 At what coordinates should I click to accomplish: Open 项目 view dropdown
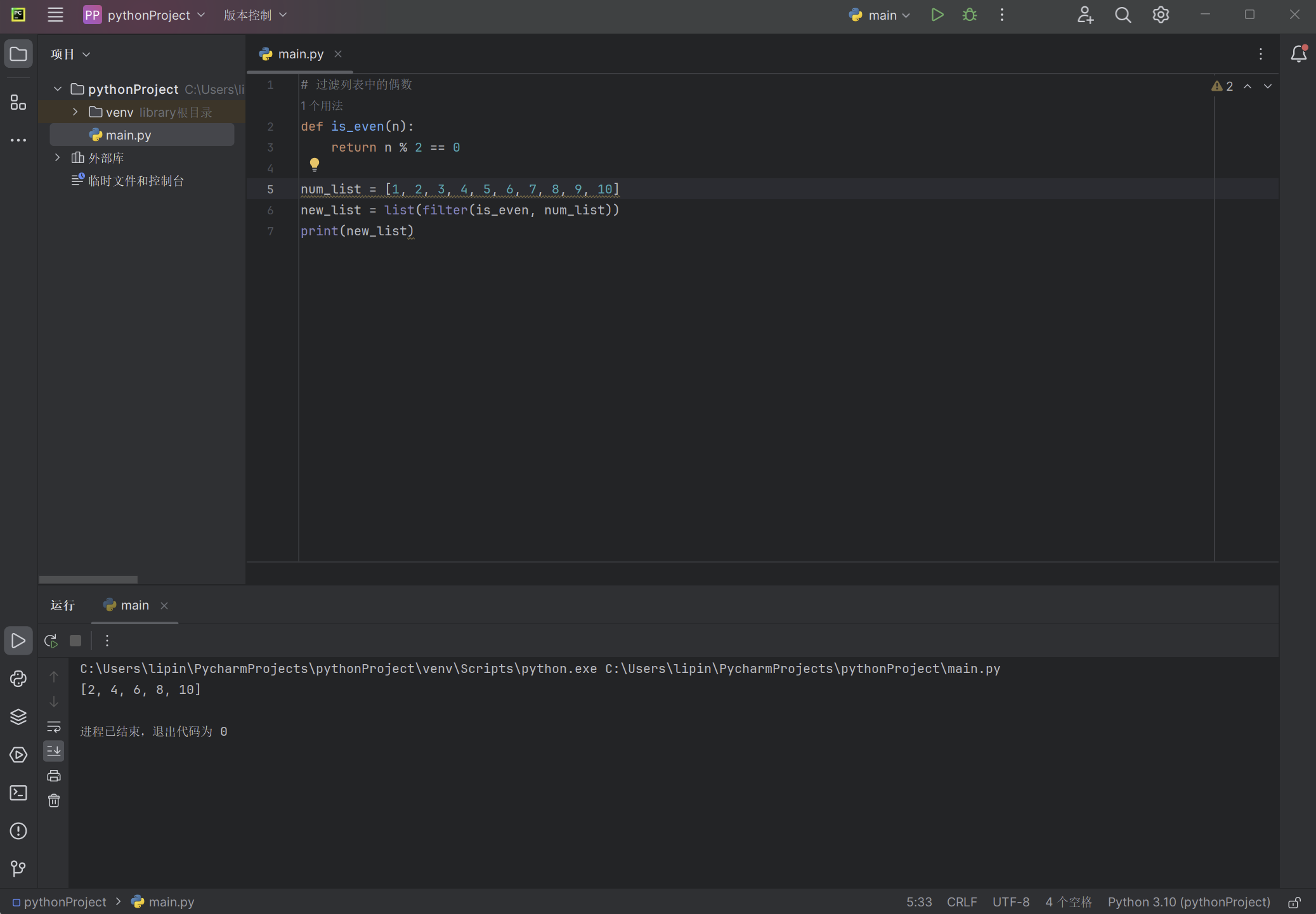pos(70,54)
